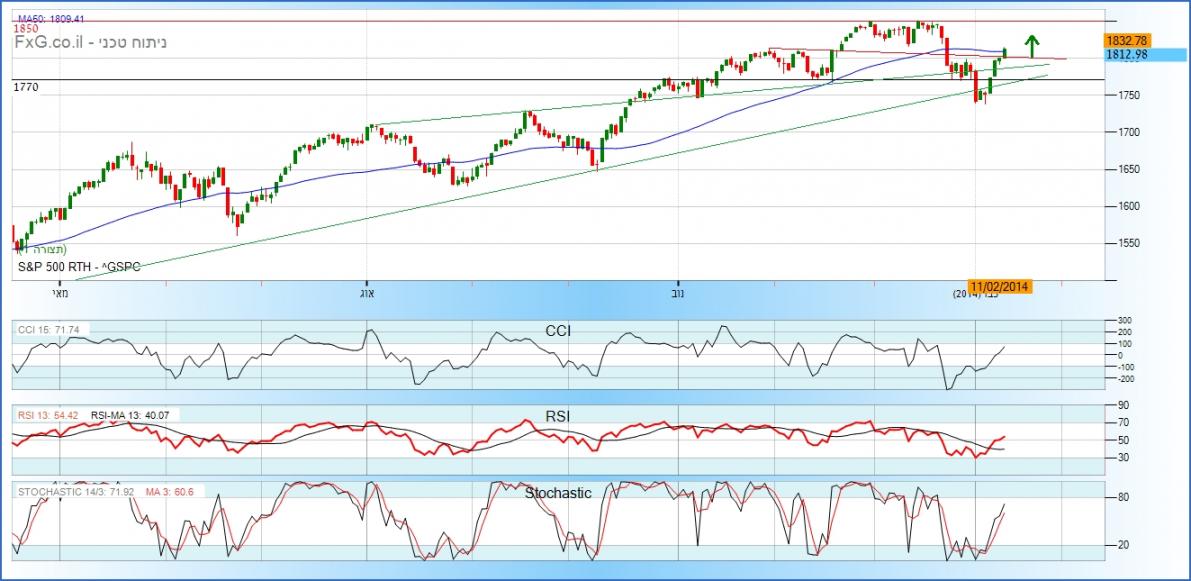Click the CCI panel title

pyautogui.click(x=558, y=330)
